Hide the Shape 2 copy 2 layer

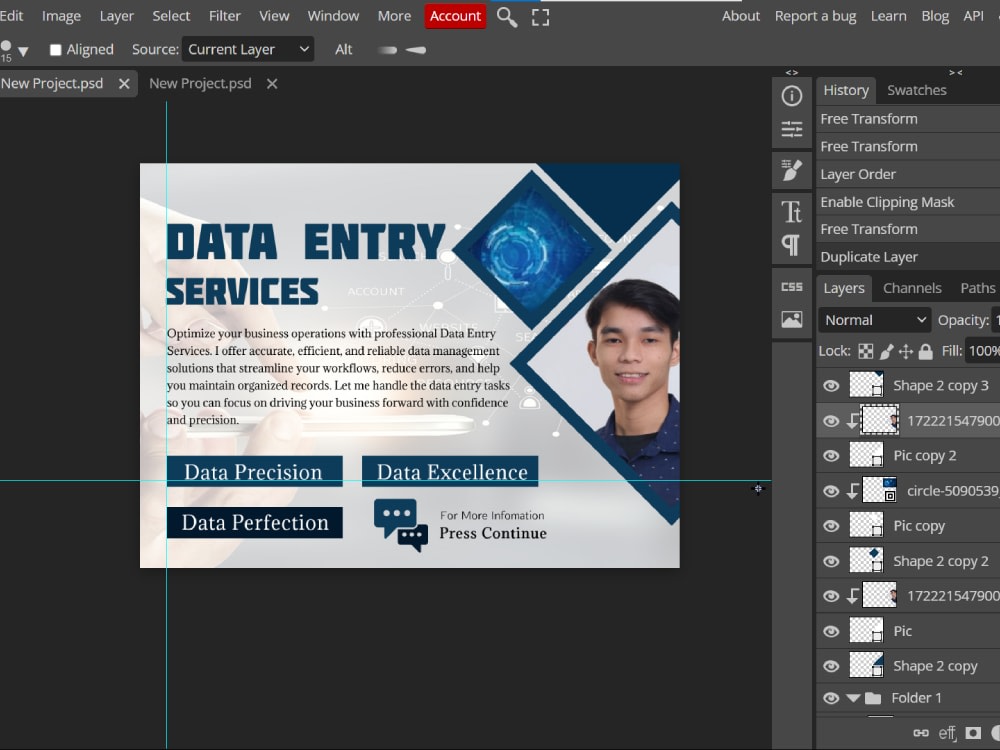coord(831,561)
